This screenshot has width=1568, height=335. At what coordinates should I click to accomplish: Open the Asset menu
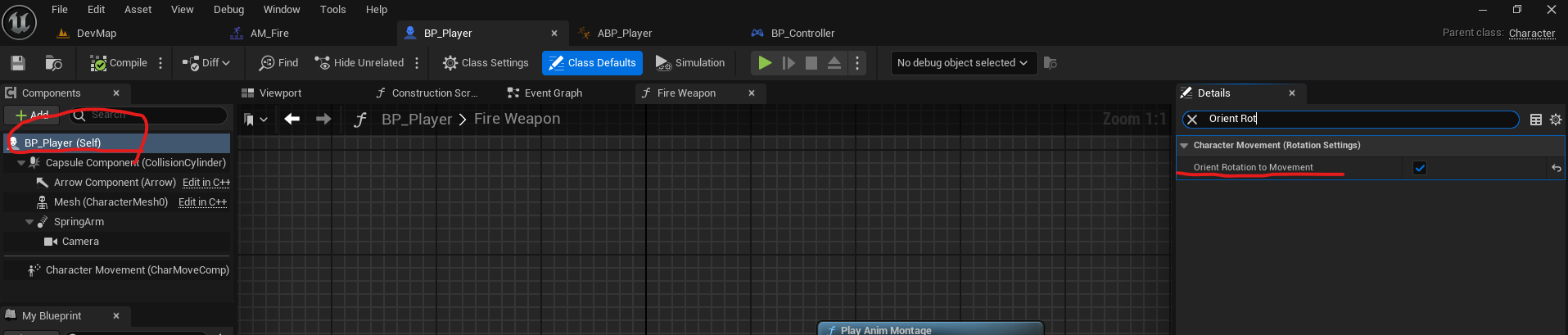pos(138,10)
